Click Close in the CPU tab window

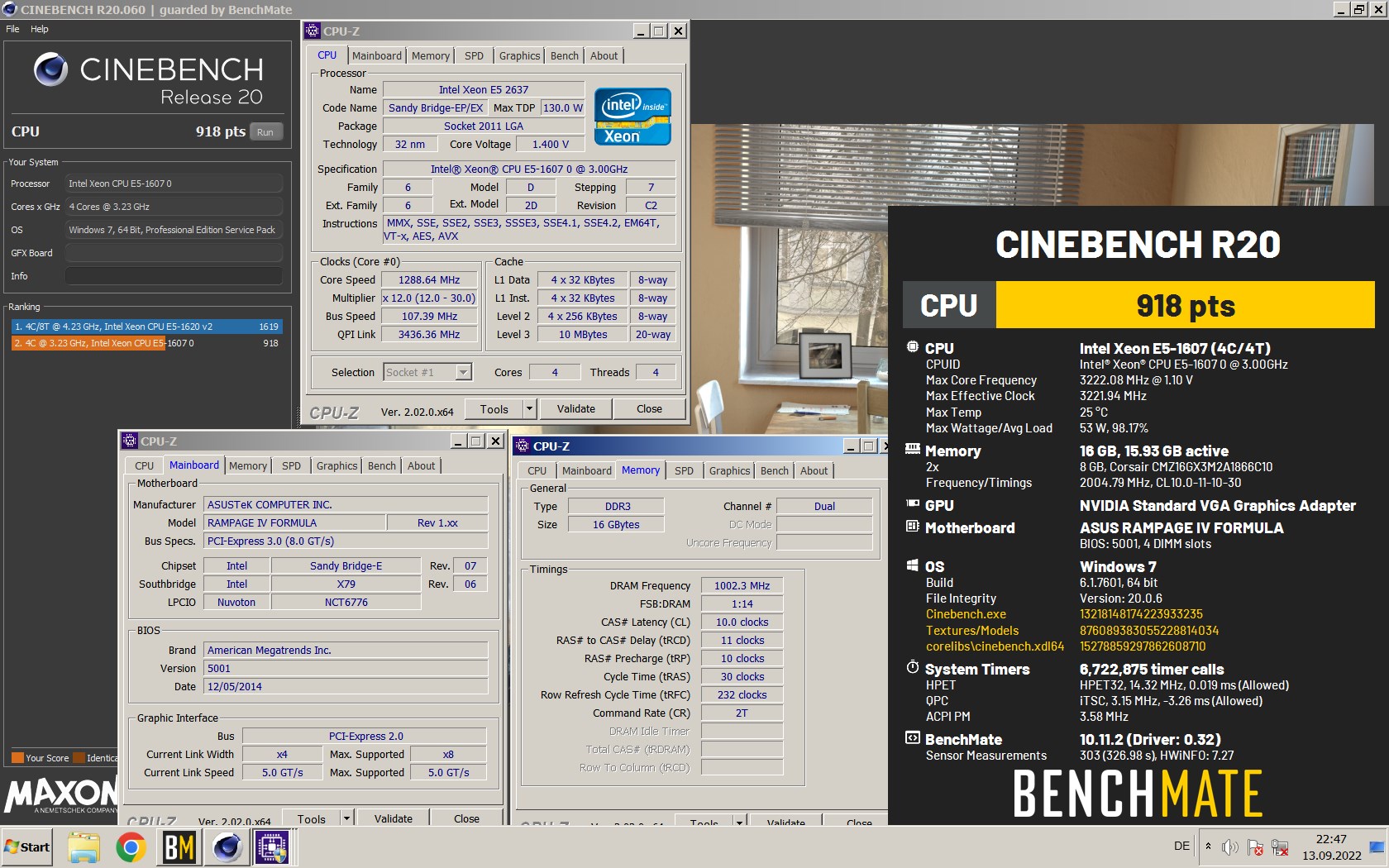point(649,408)
